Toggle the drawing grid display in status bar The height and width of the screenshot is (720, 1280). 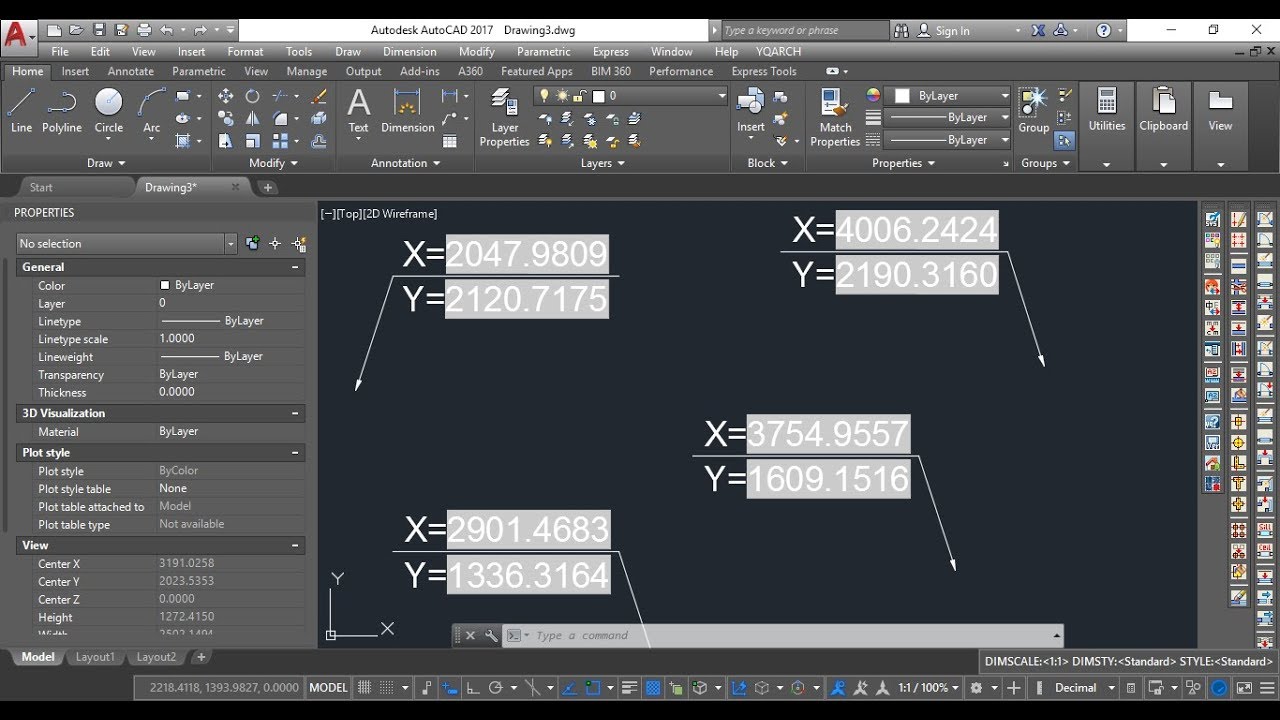click(365, 688)
